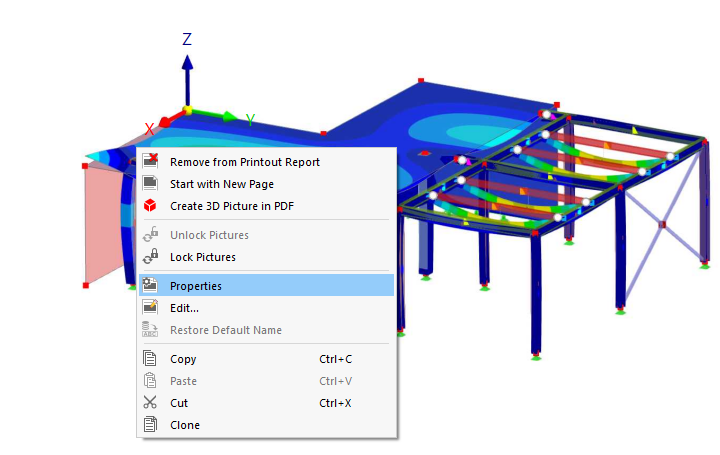The image size is (720, 455).
Task: Click the Copy pages icon
Action: click(150, 358)
